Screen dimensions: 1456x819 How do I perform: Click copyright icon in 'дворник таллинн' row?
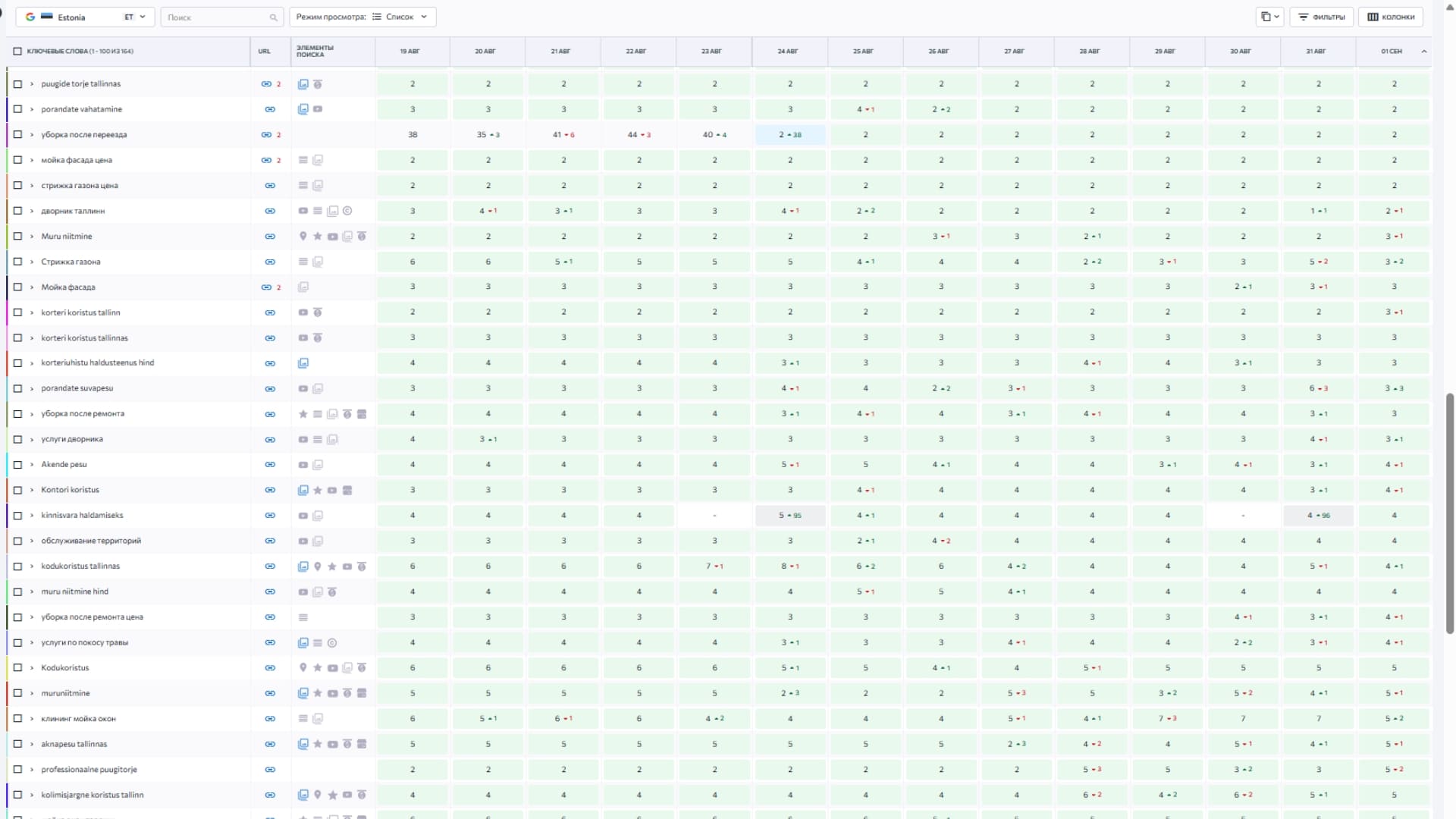click(x=347, y=211)
